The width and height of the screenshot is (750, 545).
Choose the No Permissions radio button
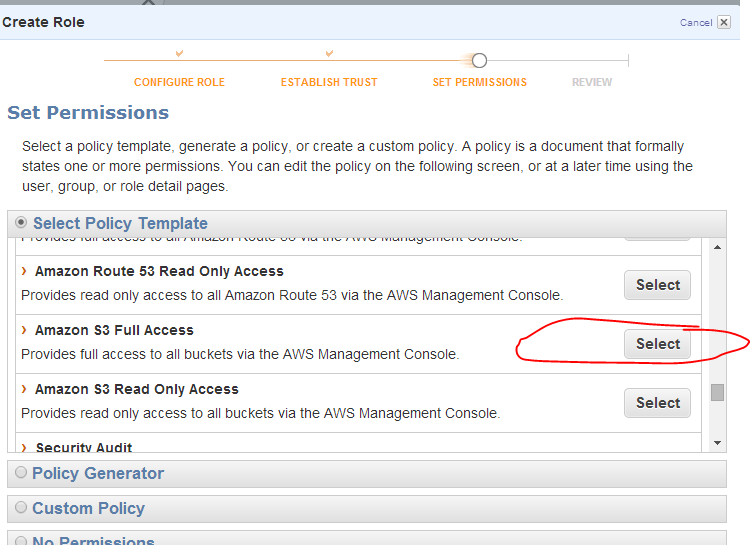click(x=21, y=541)
